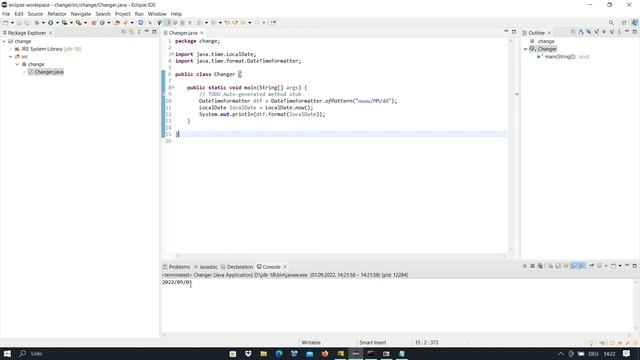Click the Writable status bar entry
This screenshot has width=640, height=360.
pyautogui.click(x=311, y=343)
